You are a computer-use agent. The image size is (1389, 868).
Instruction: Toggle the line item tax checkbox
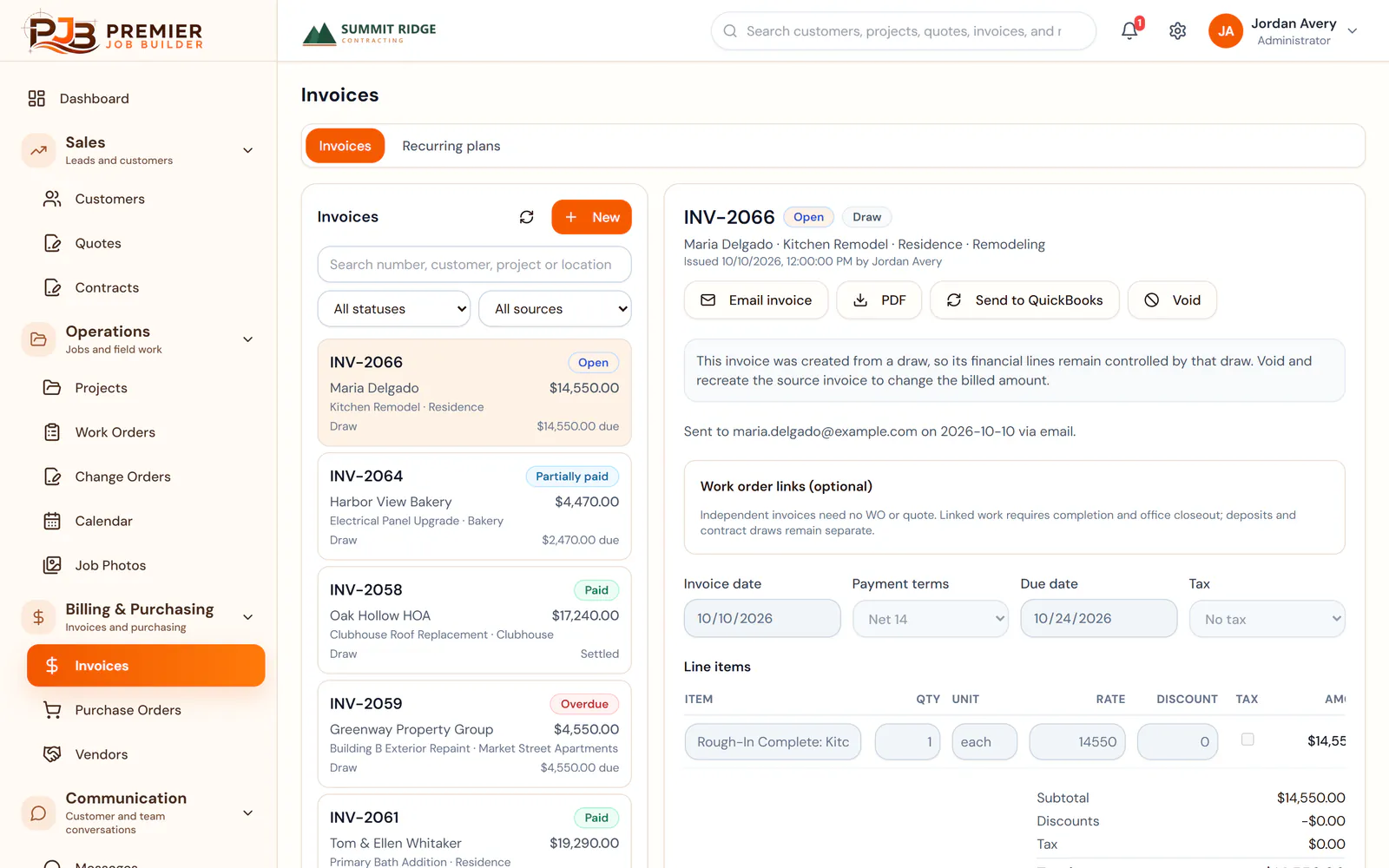pyautogui.click(x=1247, y=740)
